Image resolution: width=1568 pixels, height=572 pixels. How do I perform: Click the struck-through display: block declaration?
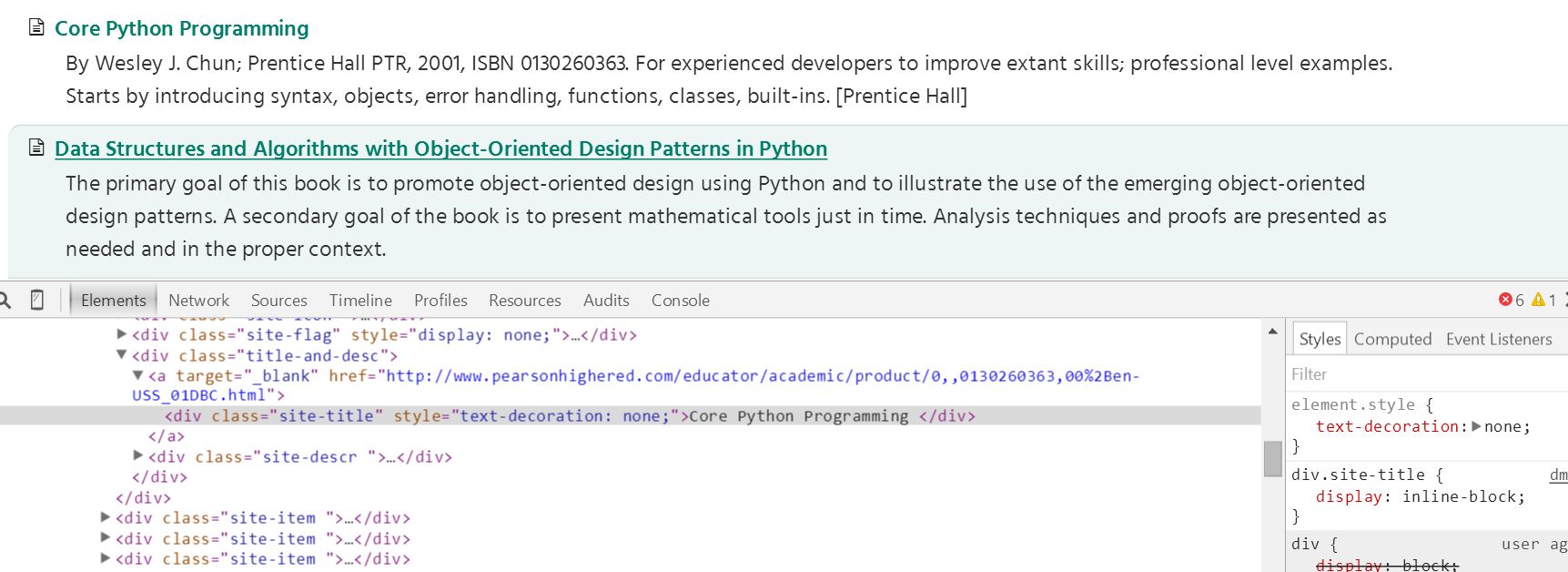click(1387, 565)
